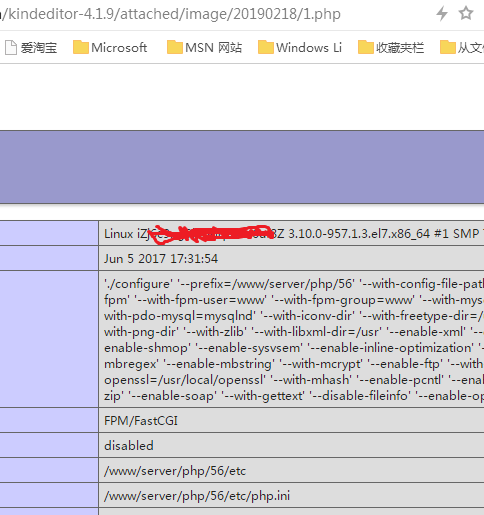Click the line starting mbregex' '--enable-mbstring'

(x=294, y=364)
